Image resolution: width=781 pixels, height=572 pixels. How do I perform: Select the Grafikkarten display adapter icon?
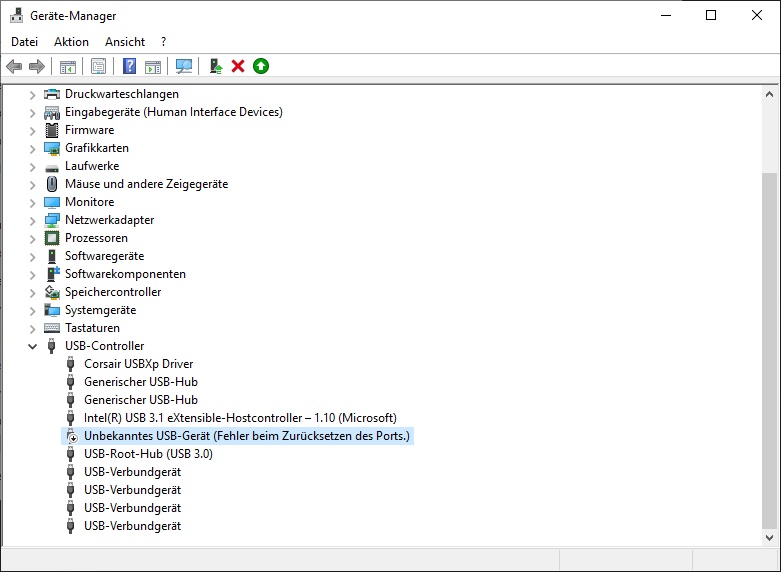tap(52, 148)
